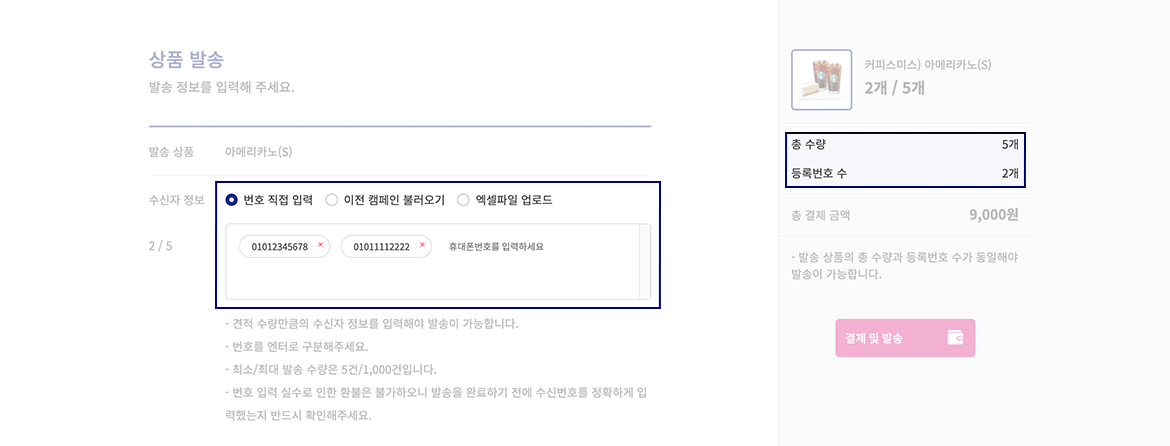Screen dimensions: 1170x446
Task: Open the 아메리카노 product thumbnail image
Action: point(822,80)
